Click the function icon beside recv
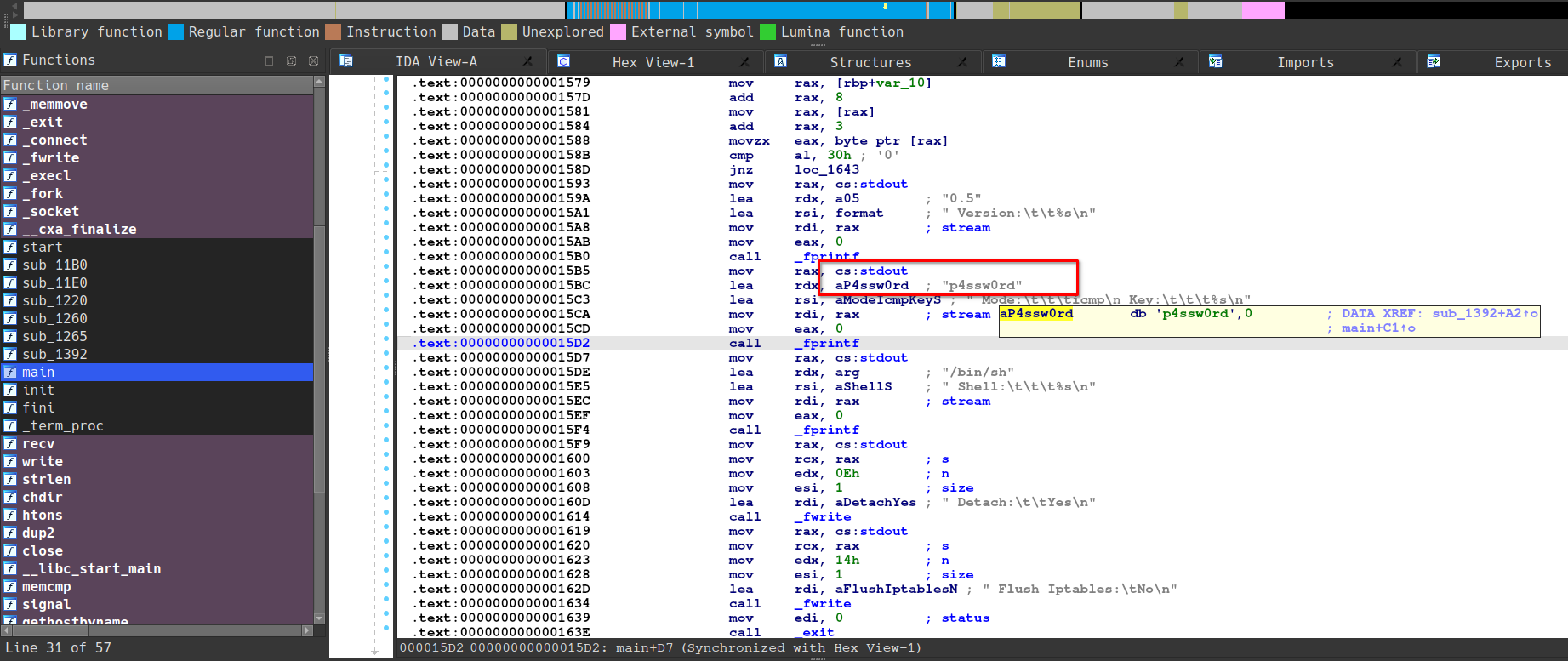 coord(10,443)
